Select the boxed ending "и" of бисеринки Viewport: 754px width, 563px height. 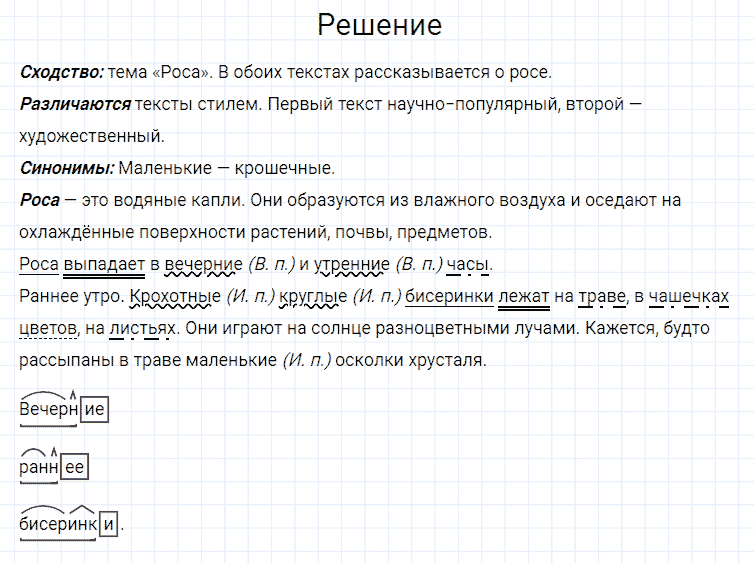tap(109, 523)
